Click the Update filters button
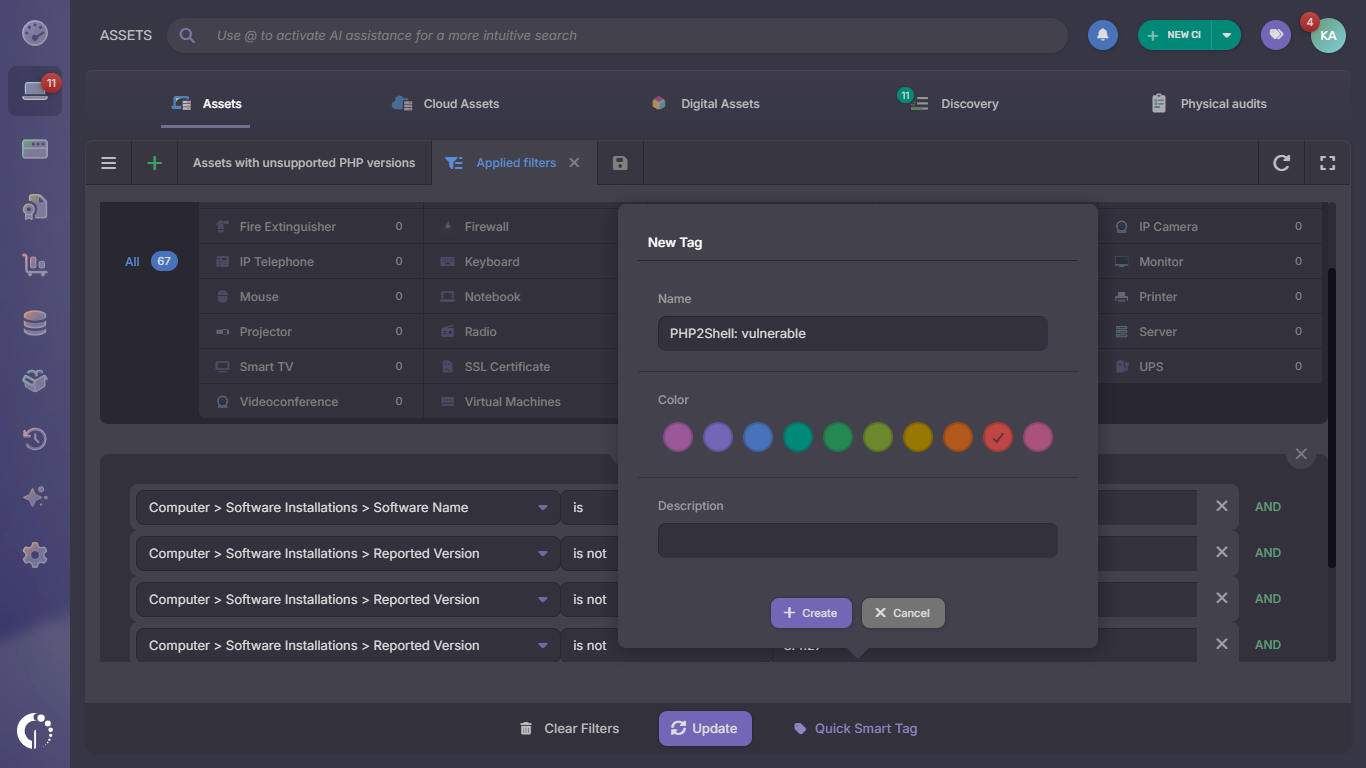1366x768 pixels. pyautogui.click(x=705, y=728)
